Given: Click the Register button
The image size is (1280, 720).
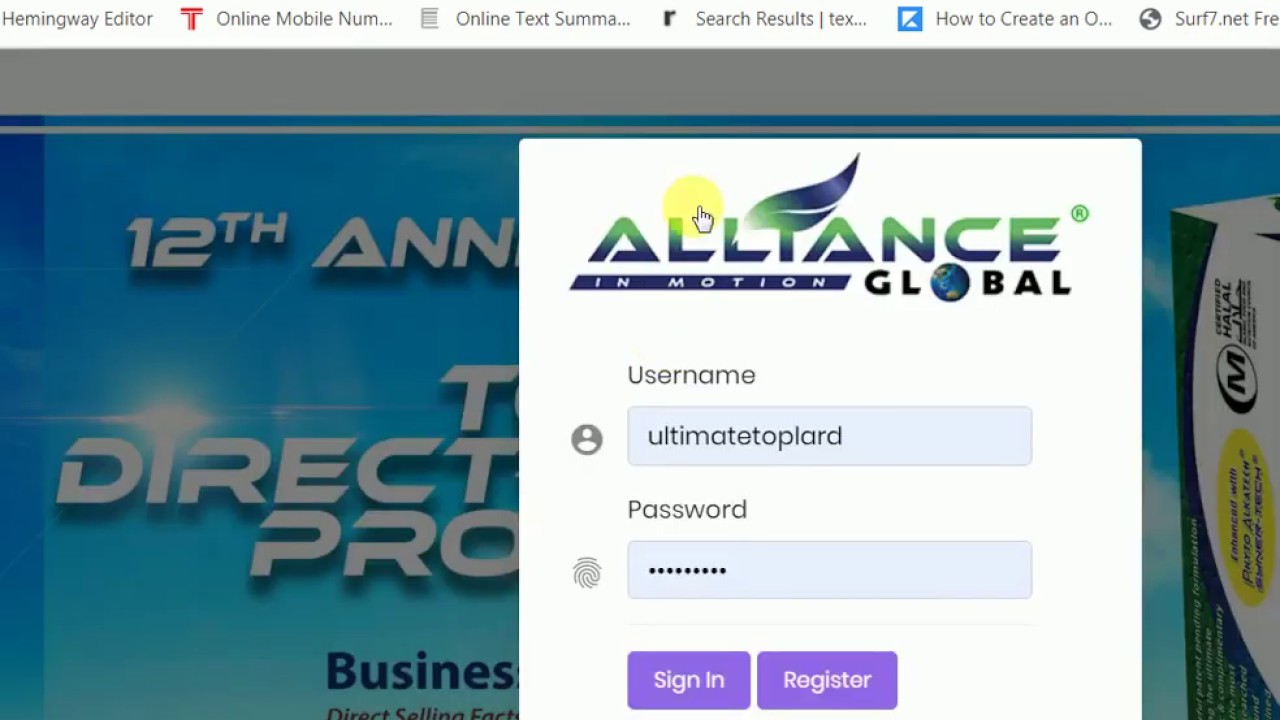Looking at the screenshot, I should pyautogui.click(x=827, y=680).
